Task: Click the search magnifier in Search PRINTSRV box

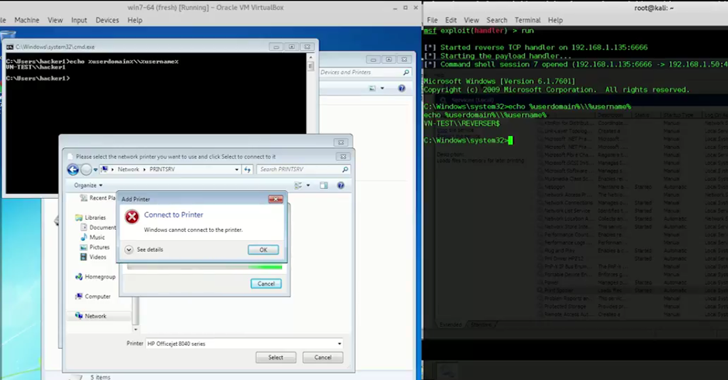Action: [345, 170]
